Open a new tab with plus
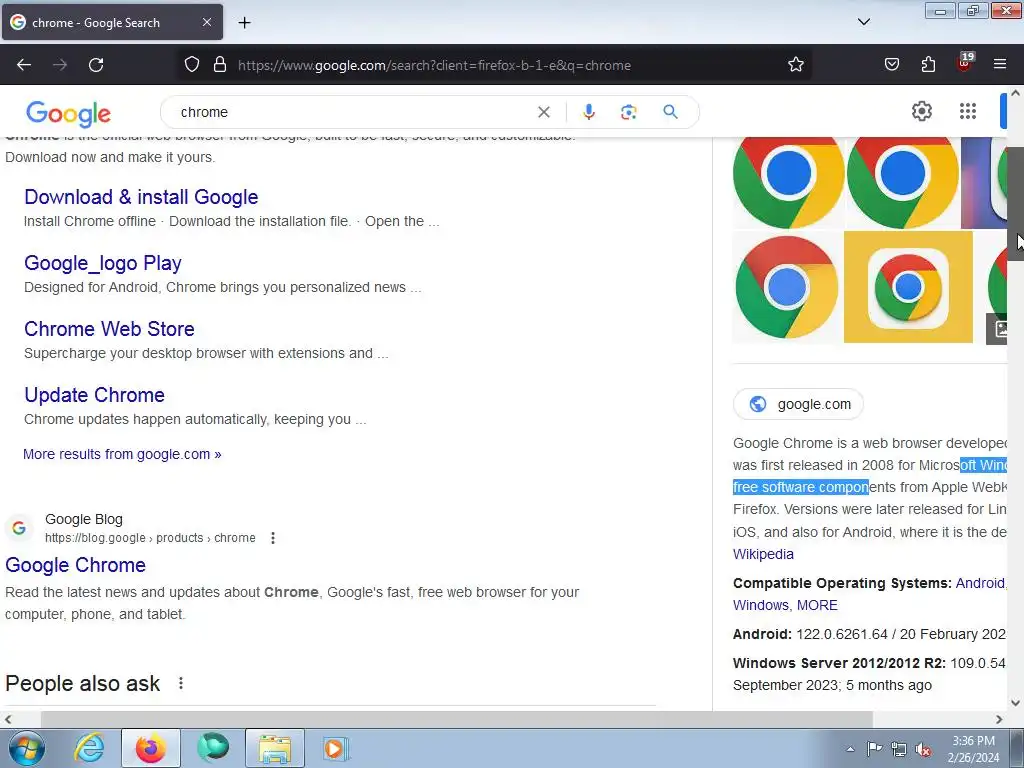The width and height of the screenshot is (1024, 768). [x=244, y=23]
